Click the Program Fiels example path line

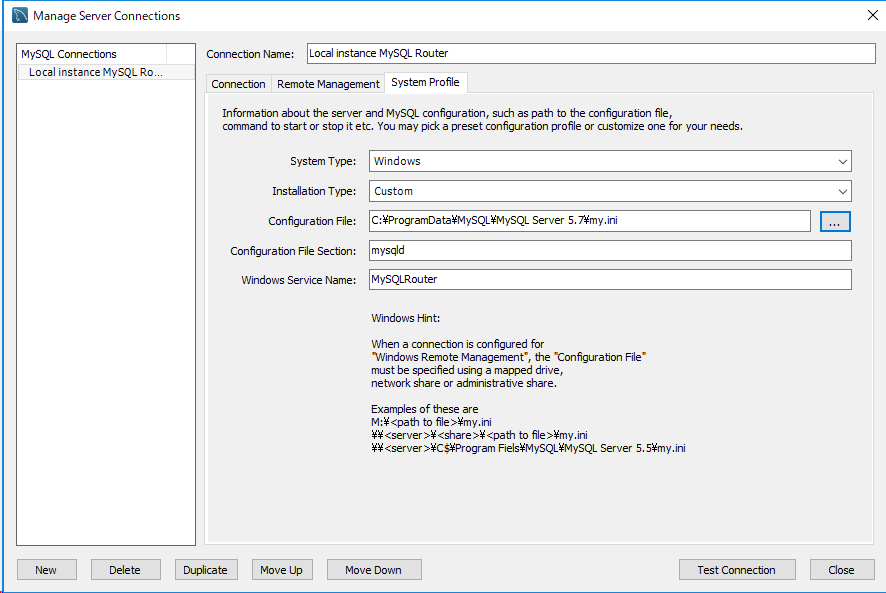tap(528, 448)
